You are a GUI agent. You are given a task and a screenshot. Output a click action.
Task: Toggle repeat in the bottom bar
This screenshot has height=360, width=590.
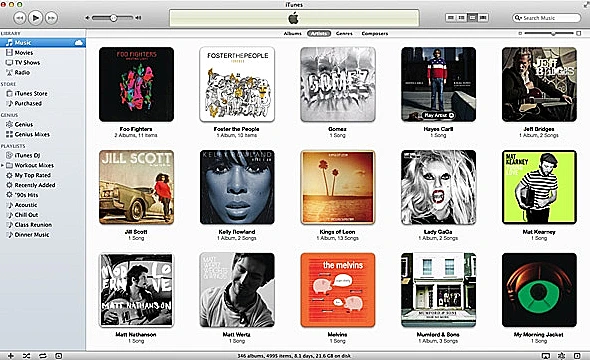coord(43,355)
